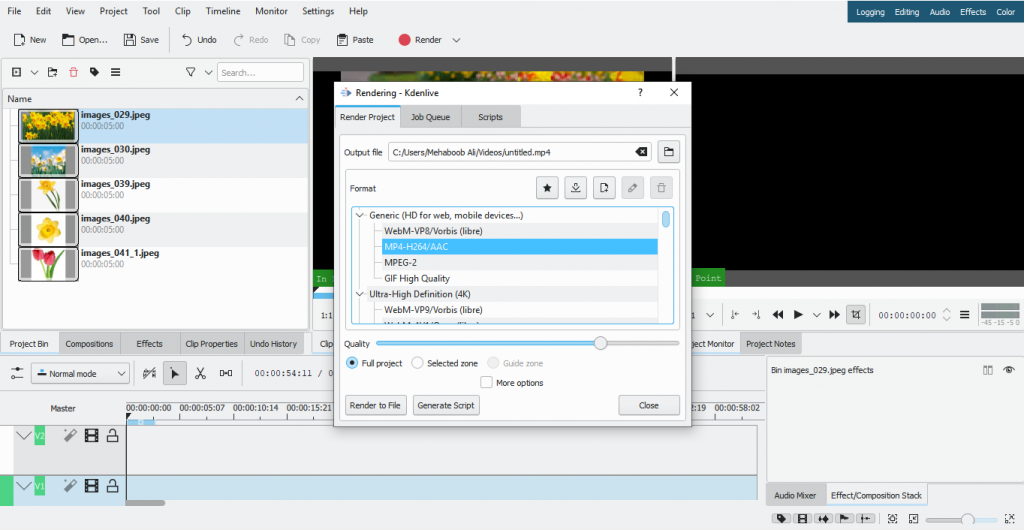
Task: Click the red delete clip icon in bin
Action: click(x=73, y=72)
